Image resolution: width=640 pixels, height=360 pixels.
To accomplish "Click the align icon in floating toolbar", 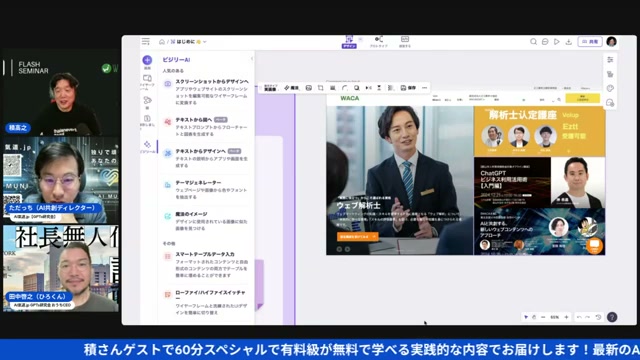I will point(391,88).
